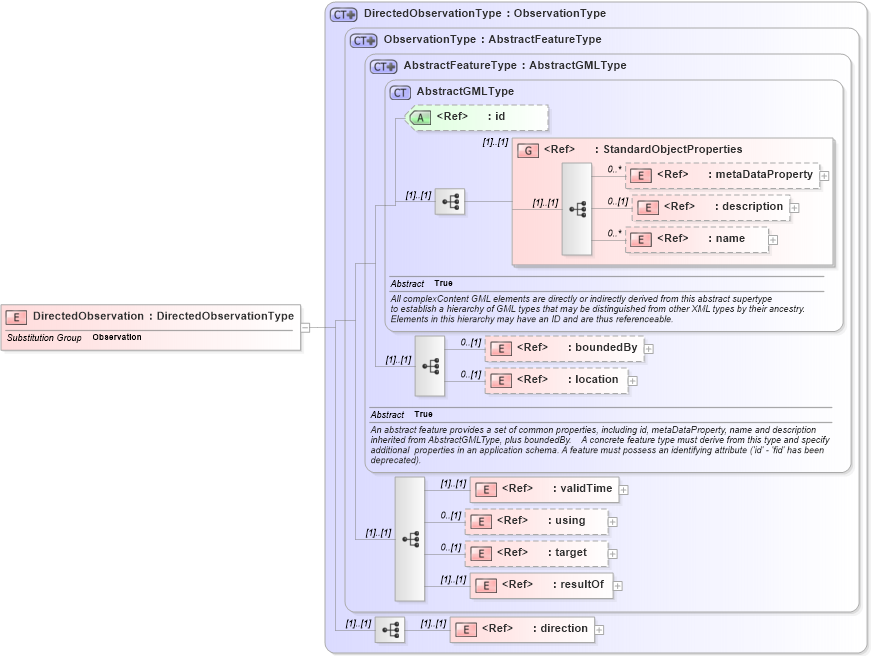
Task: Click the sequence compositor inside StandardObjectProperties
Action: click(577, 207)
